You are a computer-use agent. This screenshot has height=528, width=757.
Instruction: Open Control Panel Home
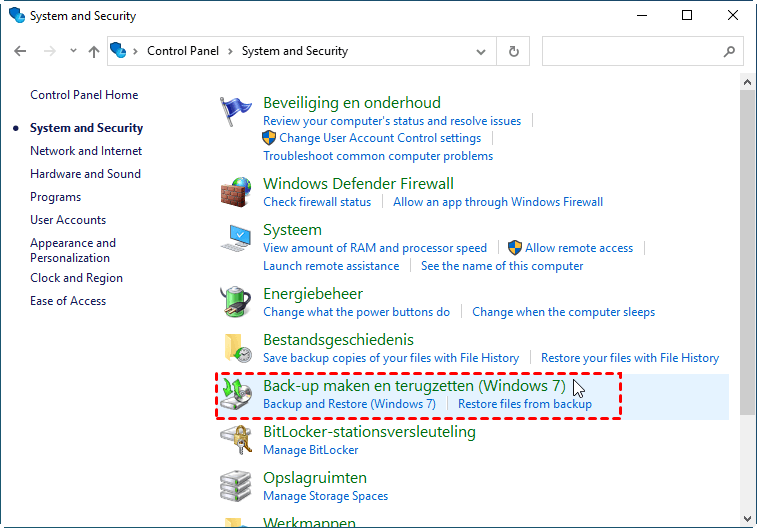click(84, 95)
